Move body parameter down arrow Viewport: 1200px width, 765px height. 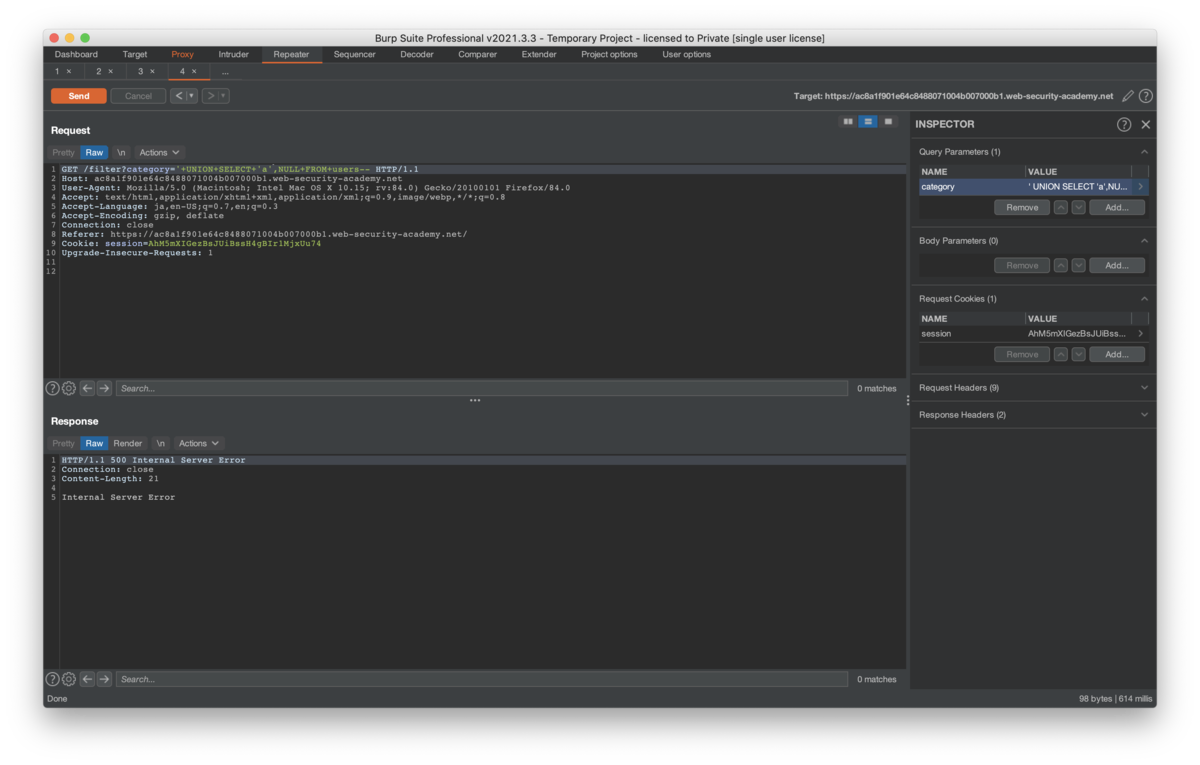tap(1078, 265)
